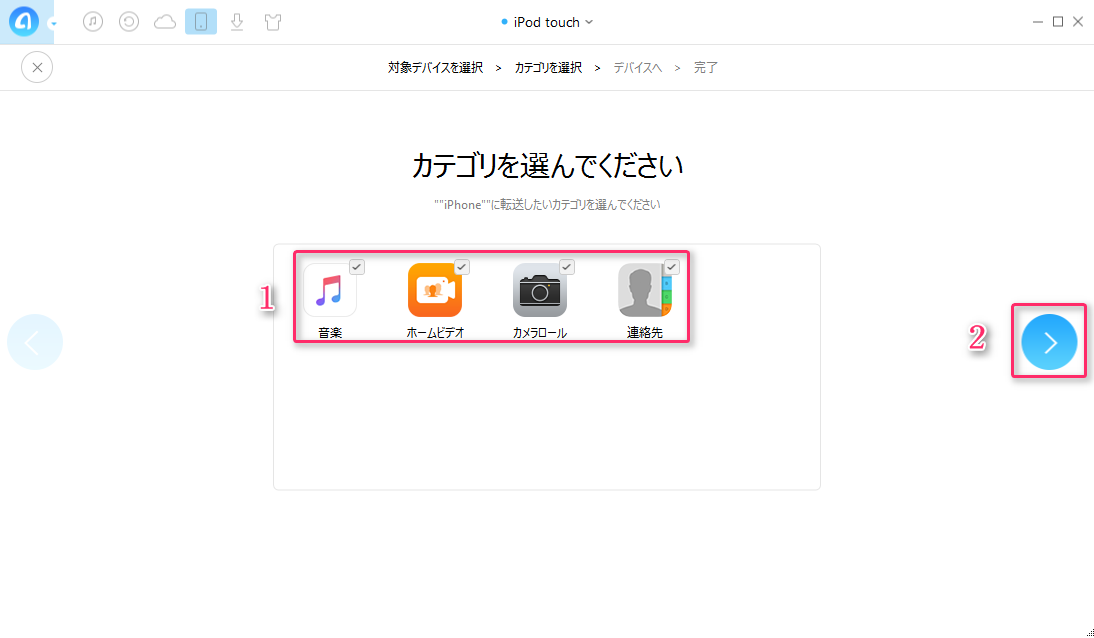Close the transfer wizard with the X button

click(x=37, y=67)
